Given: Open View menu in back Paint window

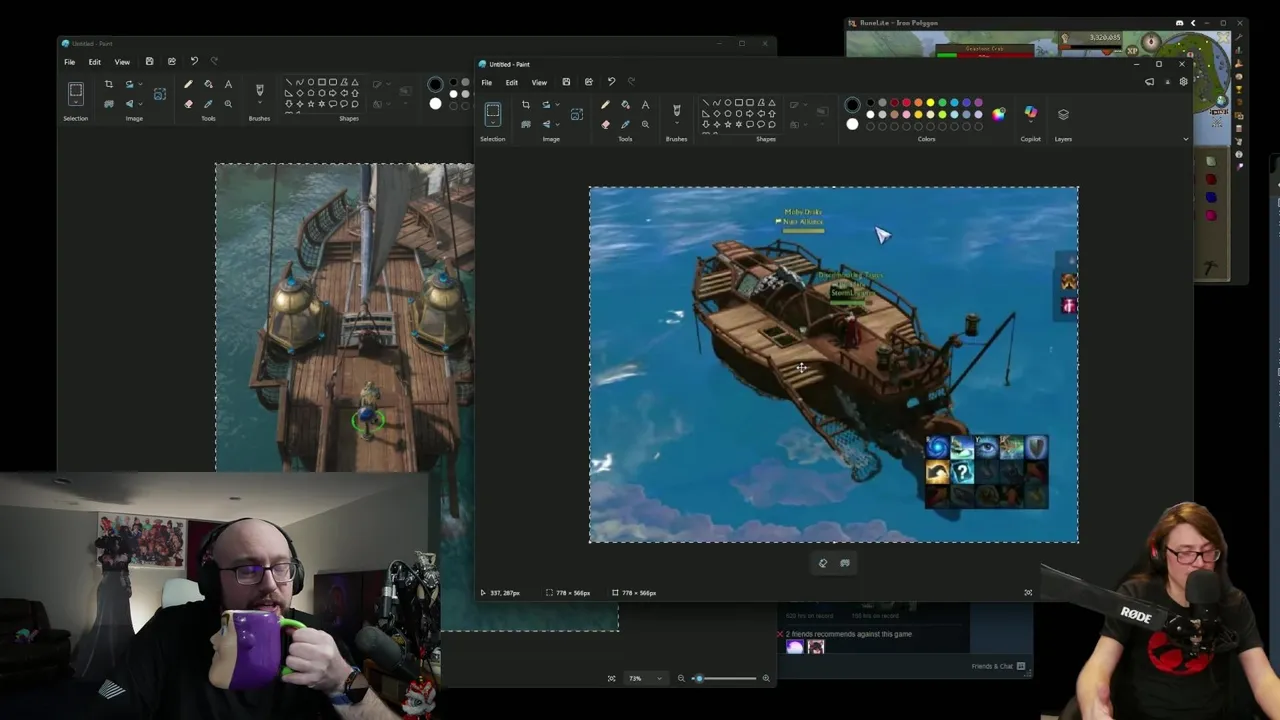Looking at the screenshot, I should pyautogui.click(x=122, y=62).
